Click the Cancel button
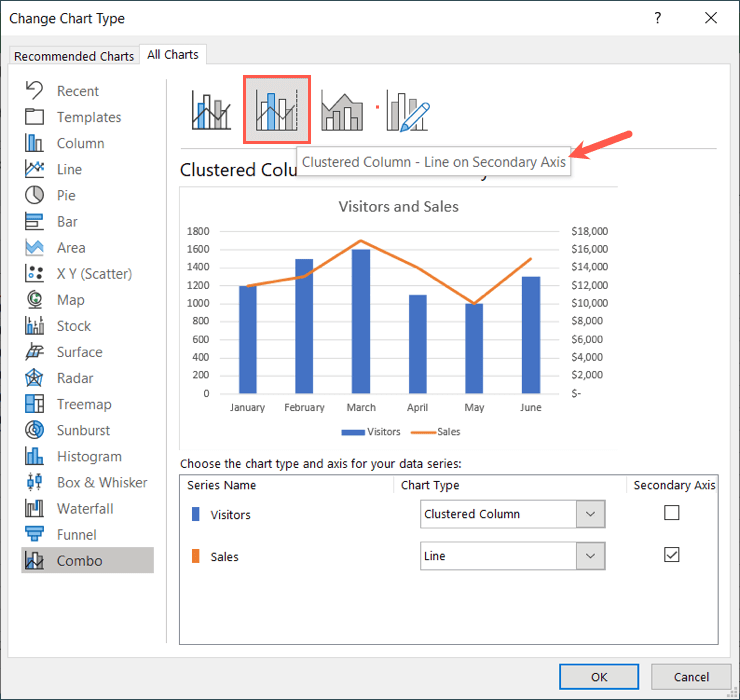Viewport: 740px width, 700px height. pos(691,677)
